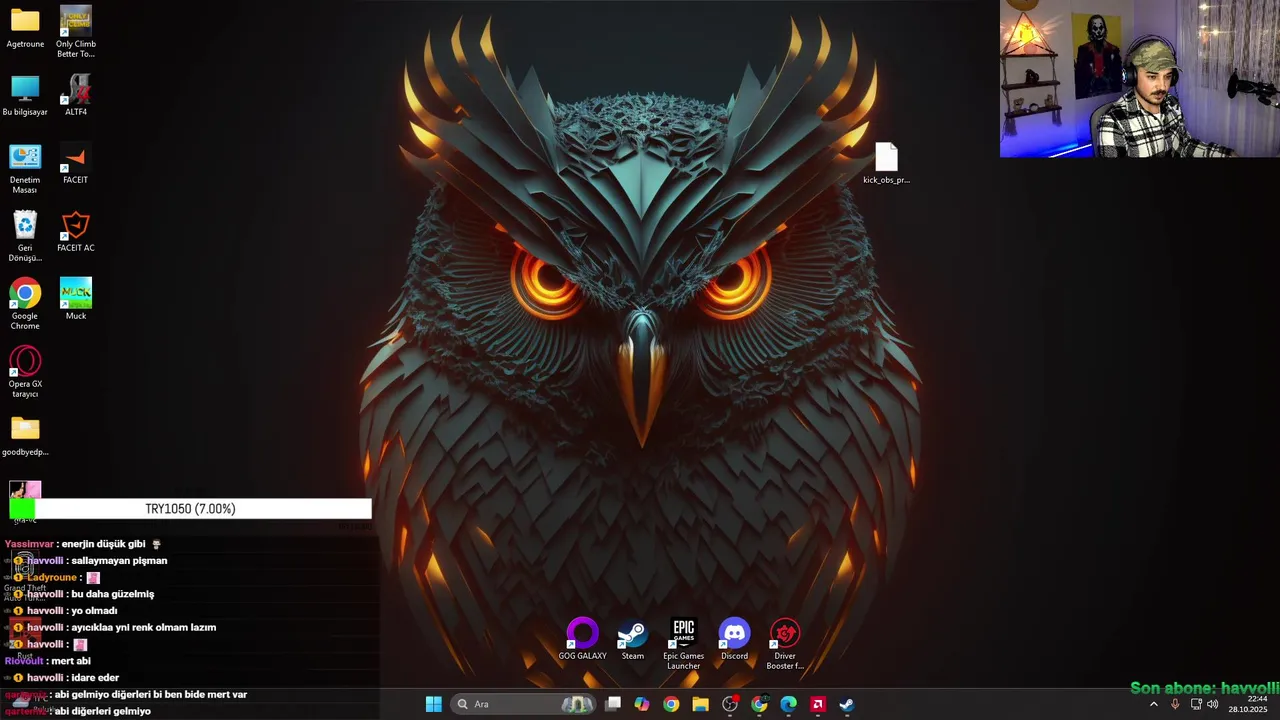The width and height of the screenshot is (1280, 720).
Task: Open the goodbyedpi folder on desktop
Action: point(25,436)
